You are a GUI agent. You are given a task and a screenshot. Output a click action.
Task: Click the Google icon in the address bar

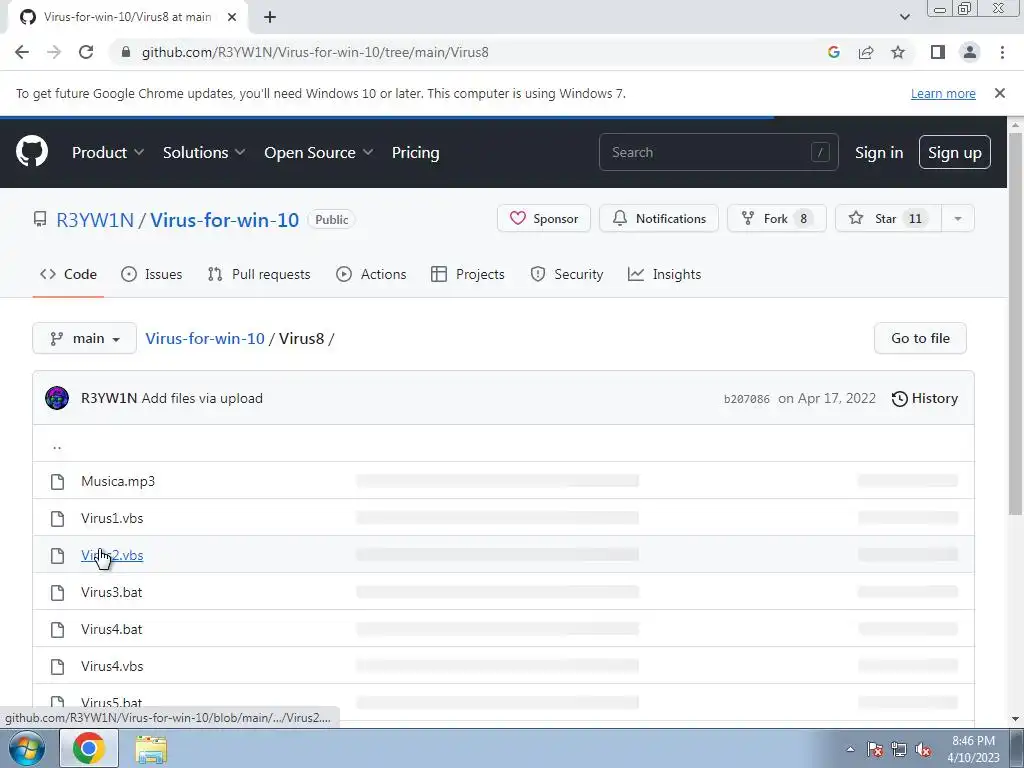click(833, 52)
